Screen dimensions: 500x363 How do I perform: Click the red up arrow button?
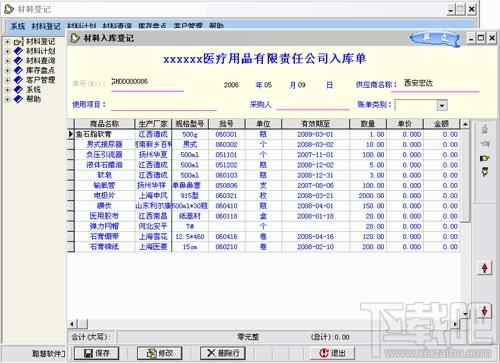tap(485, 268)
